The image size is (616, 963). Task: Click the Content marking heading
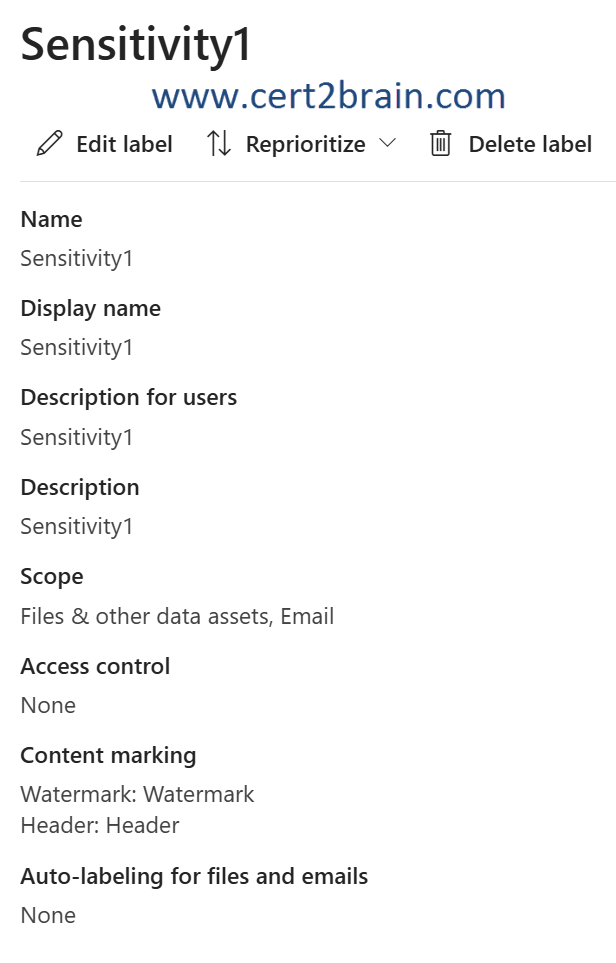tap(108, 755)
